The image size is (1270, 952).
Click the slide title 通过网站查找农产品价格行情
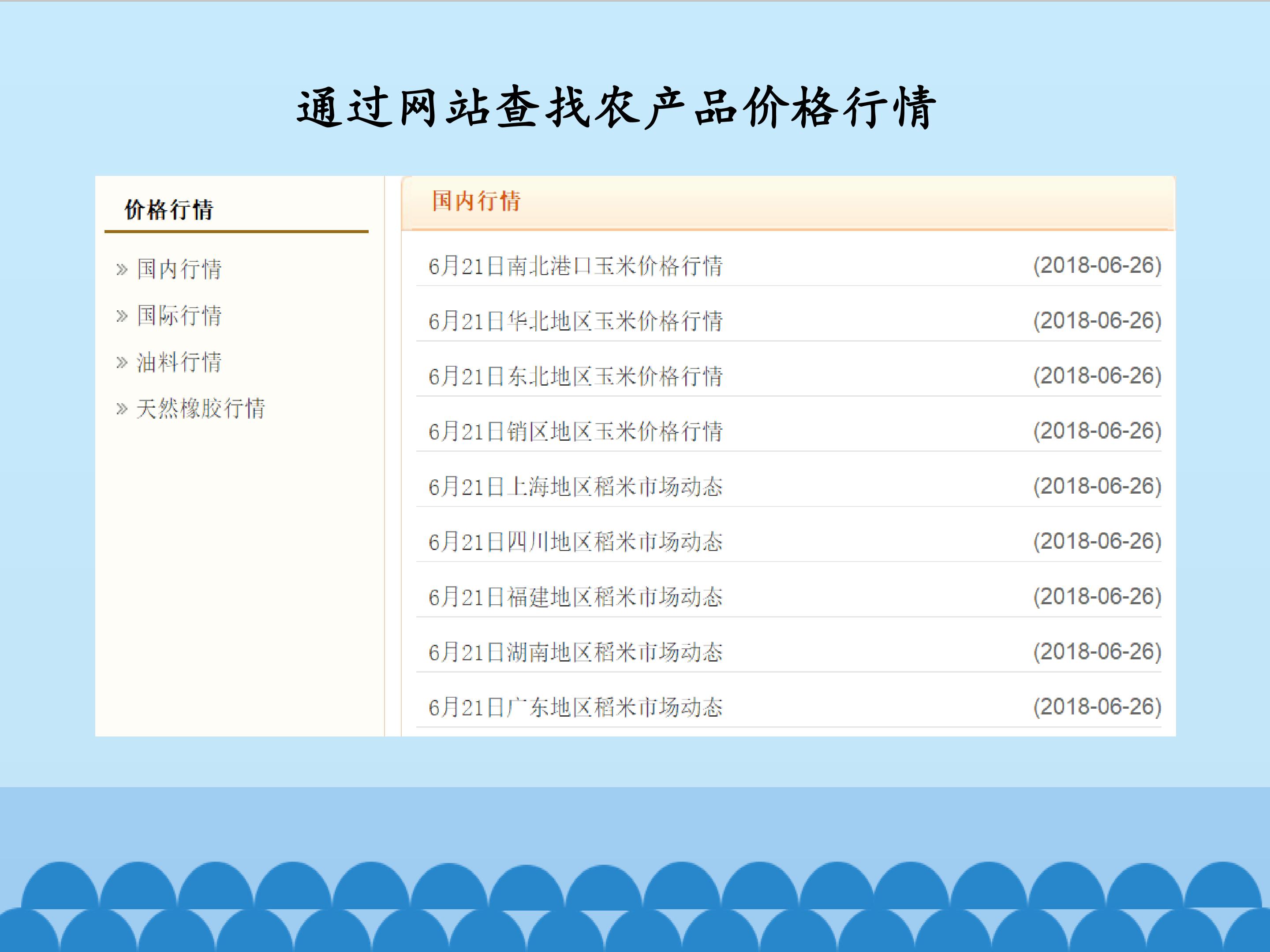pos(616,107)
